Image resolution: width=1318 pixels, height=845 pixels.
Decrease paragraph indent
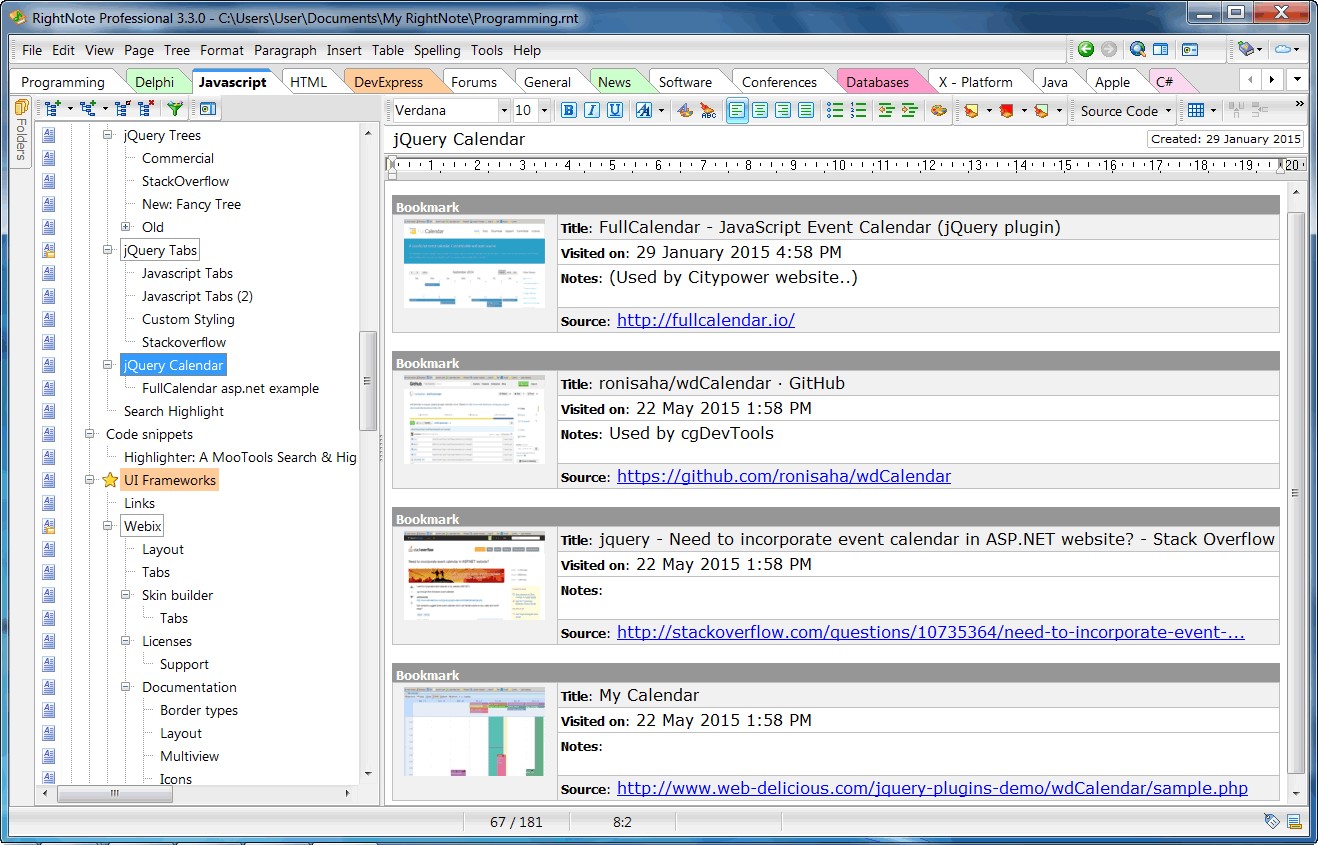tap(886, 111)
